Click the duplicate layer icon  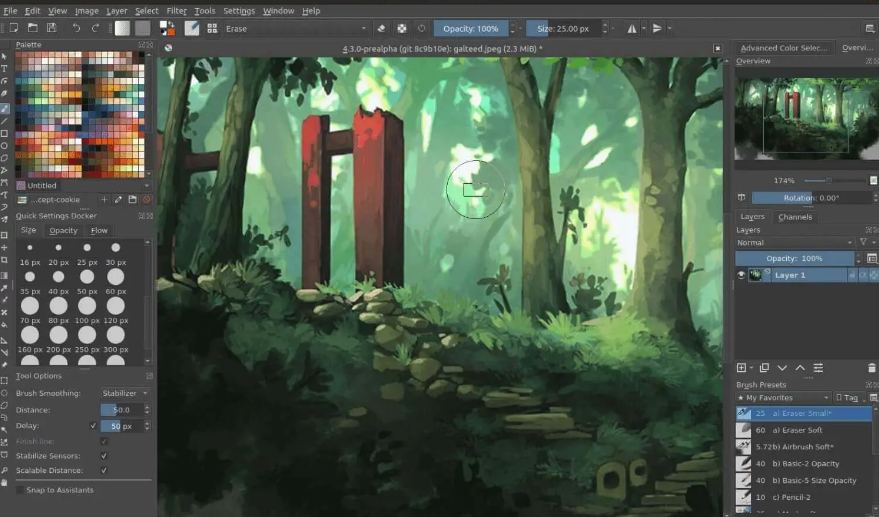[x=764, y=368]
